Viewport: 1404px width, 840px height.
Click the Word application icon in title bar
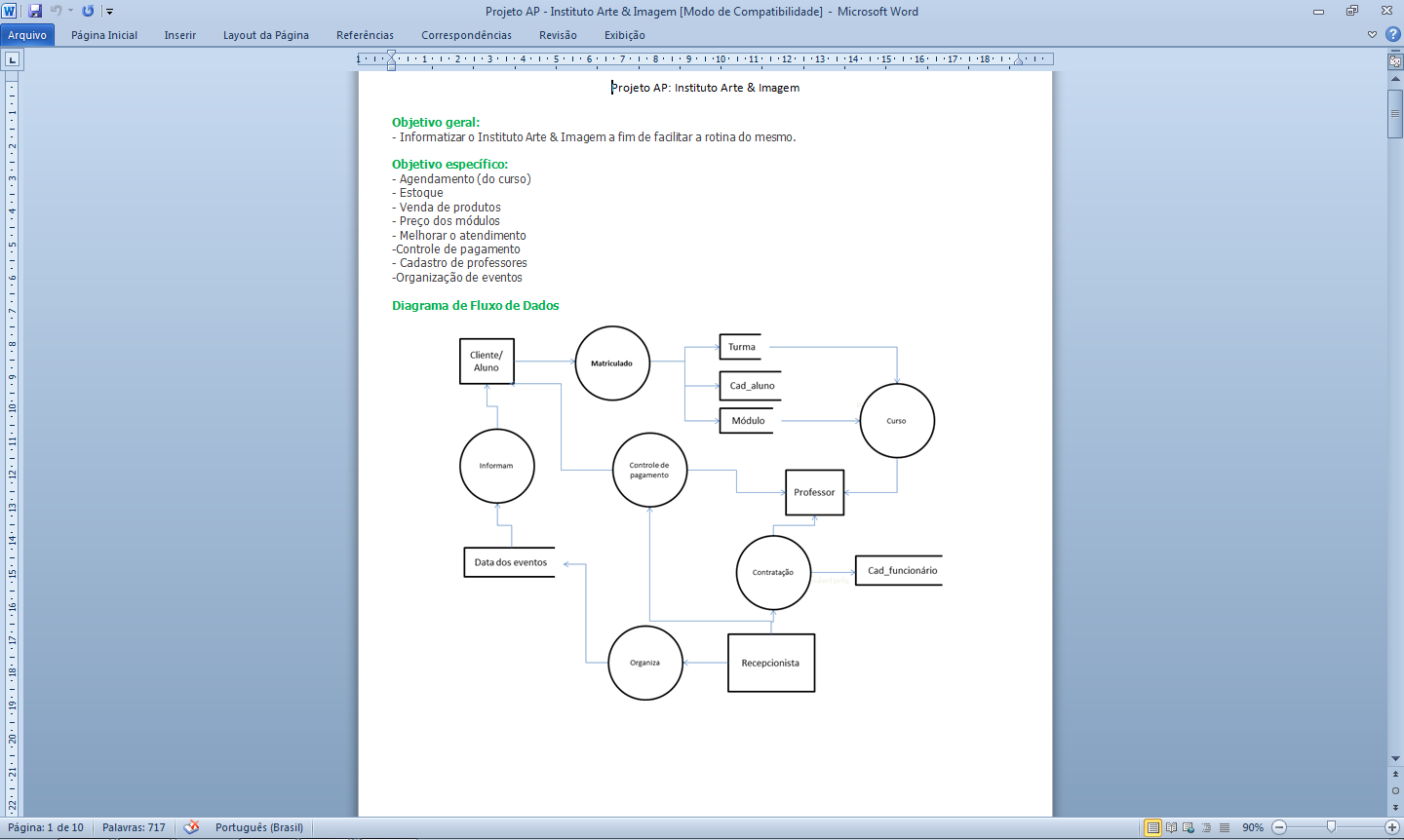click(10, 11)
